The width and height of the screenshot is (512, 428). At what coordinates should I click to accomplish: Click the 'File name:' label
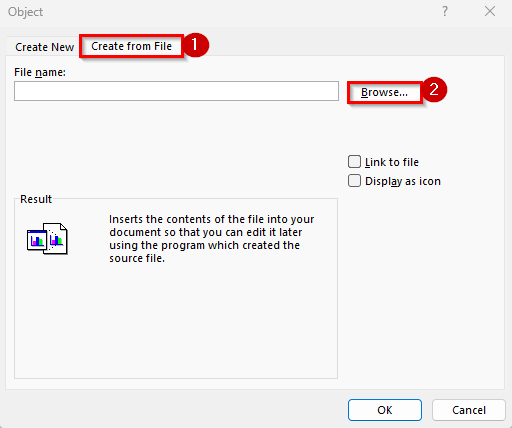point(40,72)
